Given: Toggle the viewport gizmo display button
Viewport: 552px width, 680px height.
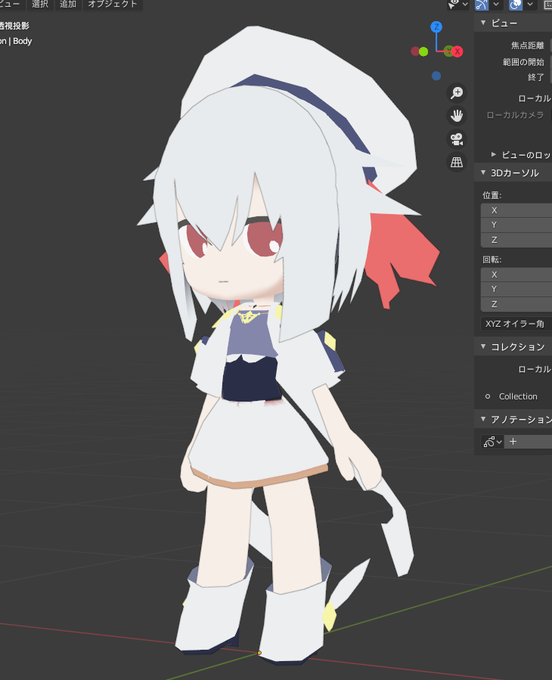Looking at the screenshot, I should point(482,4).
